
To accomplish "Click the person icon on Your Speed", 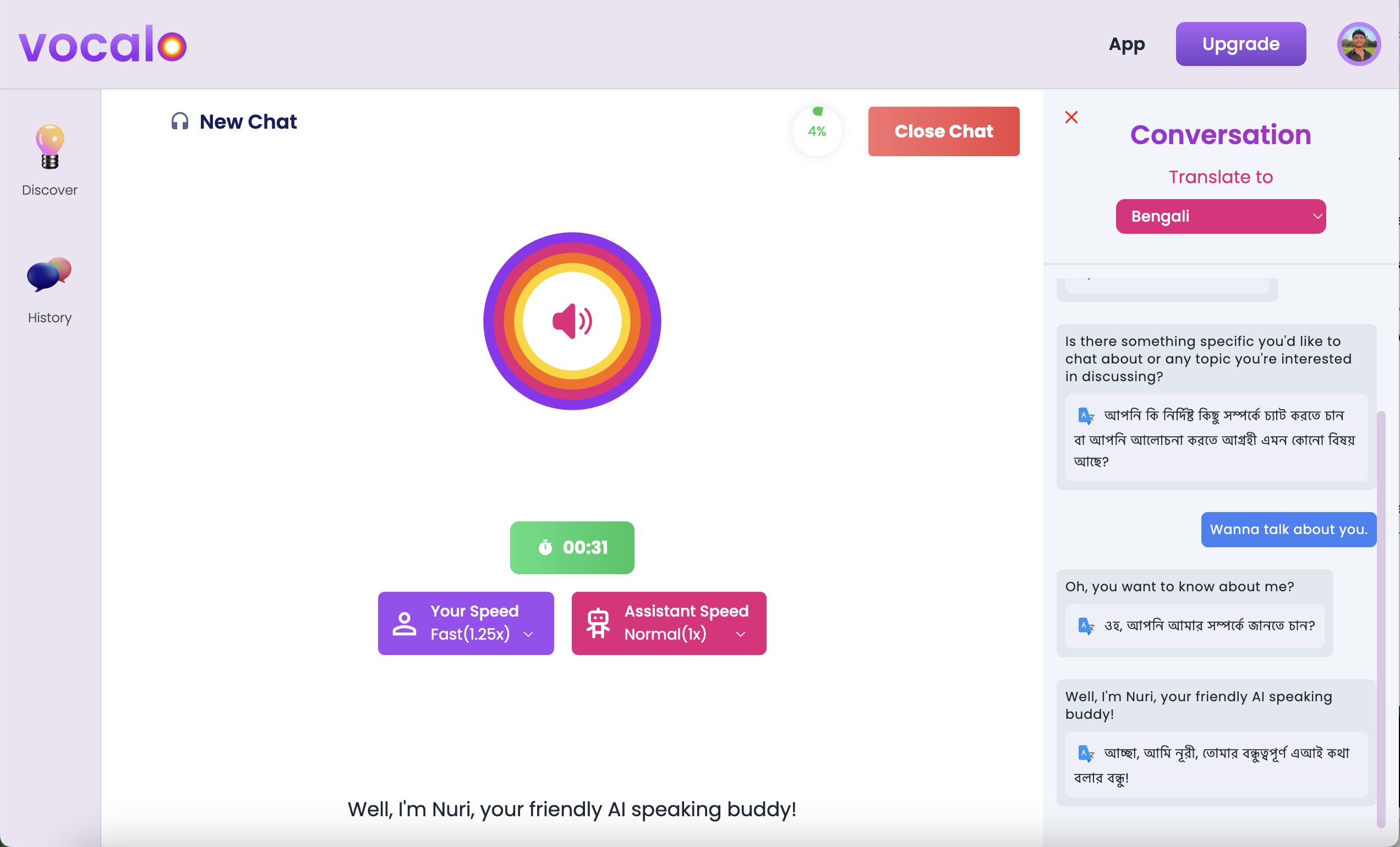I will 404,623.
